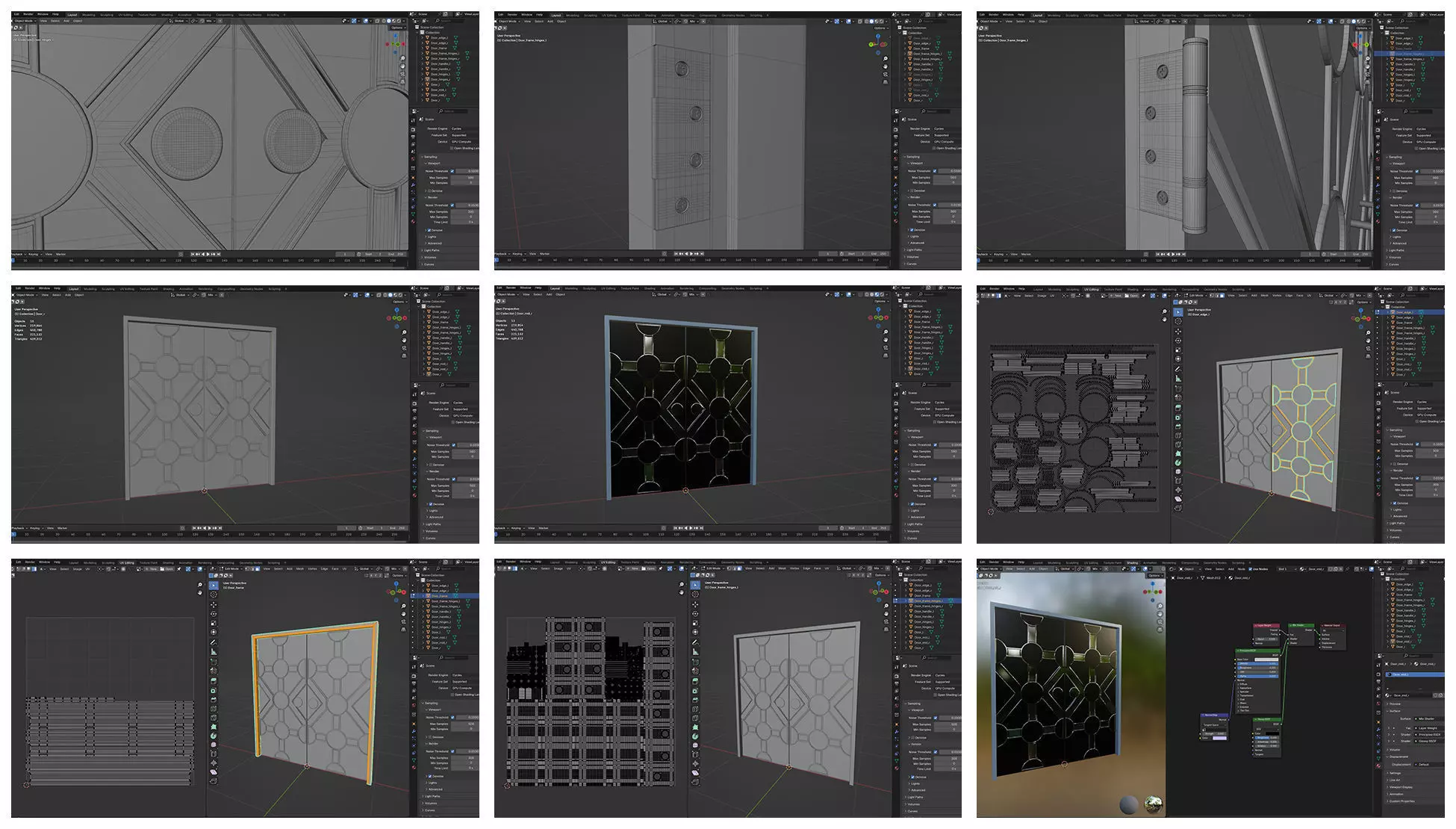Expand the Custom Properties panel
Viewport: 1456px width, 829px height.
1401,801
